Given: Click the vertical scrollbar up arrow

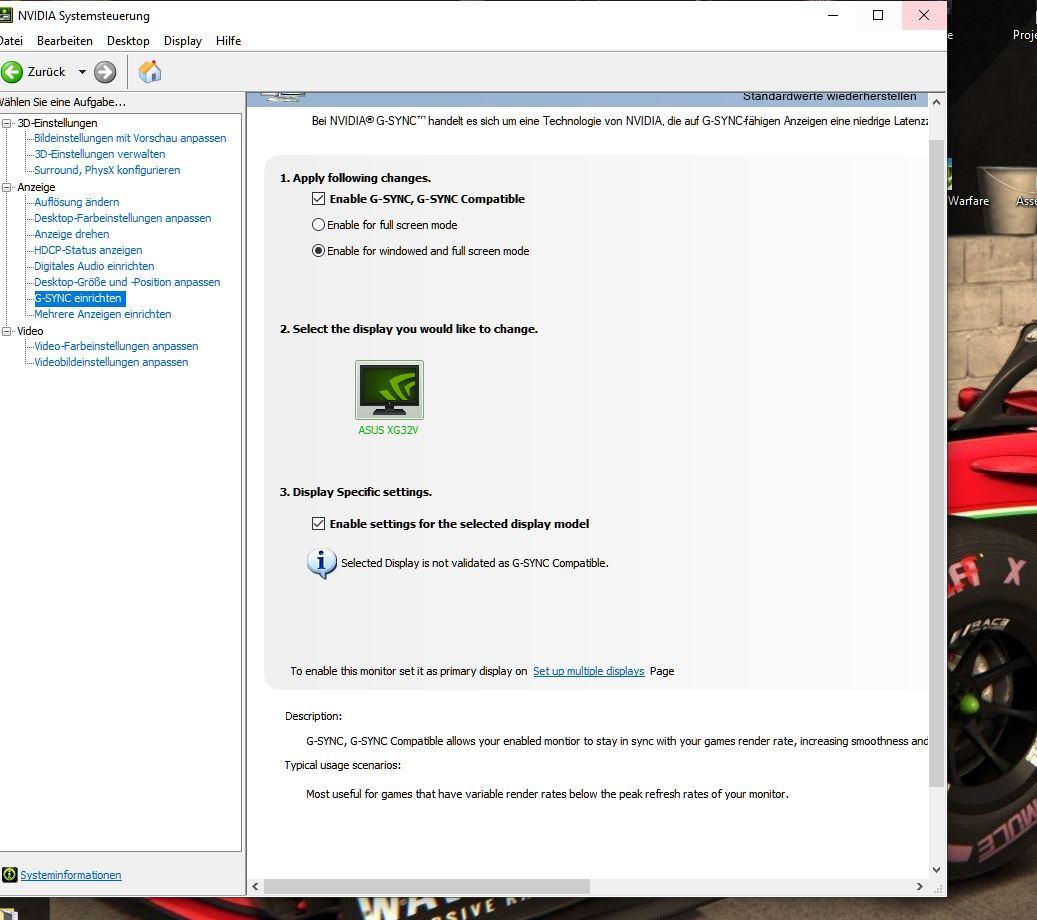Looking at the screenshot, I should (936, 103).
